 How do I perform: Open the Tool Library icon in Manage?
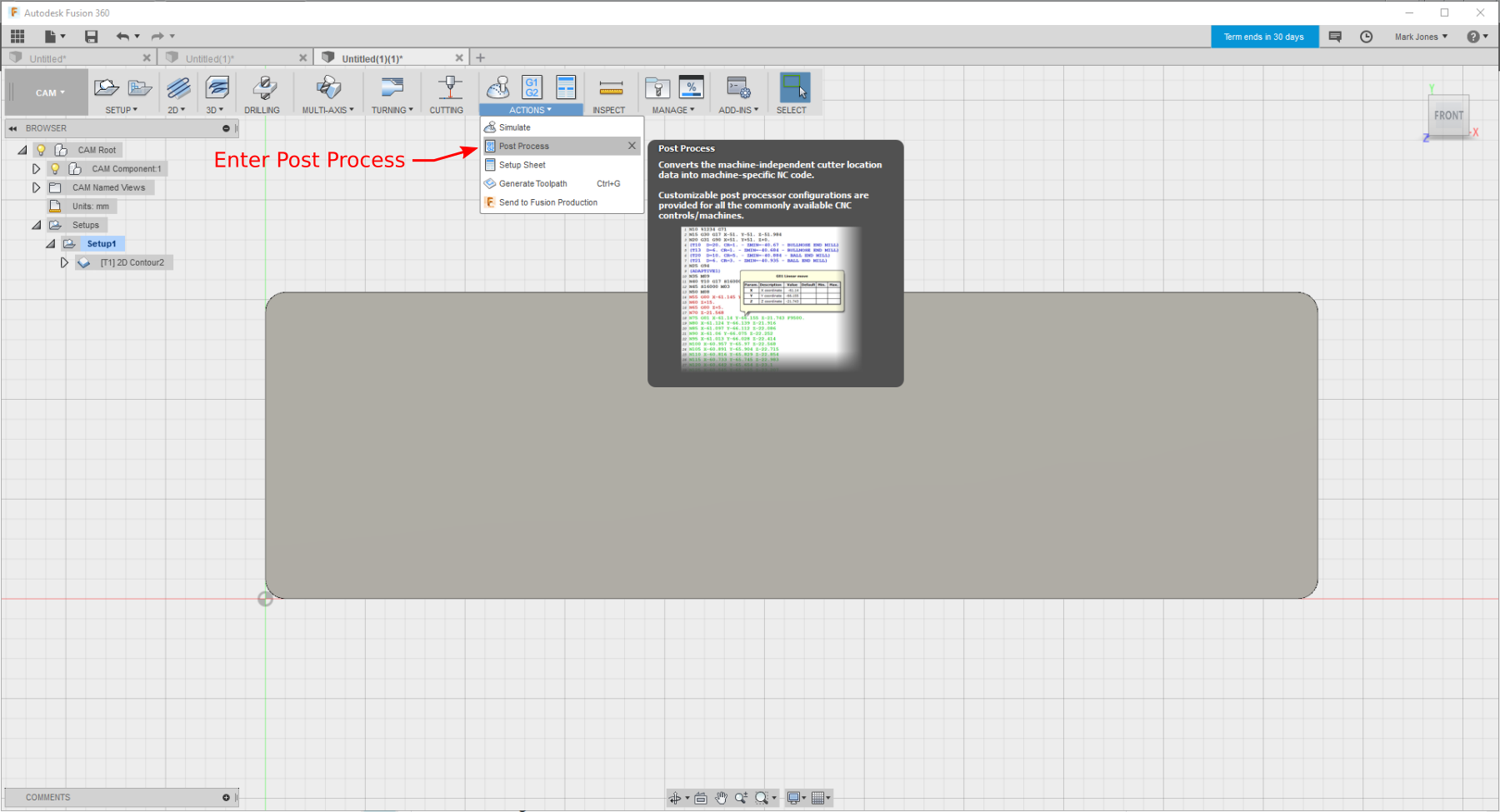(x=657, y=87)
